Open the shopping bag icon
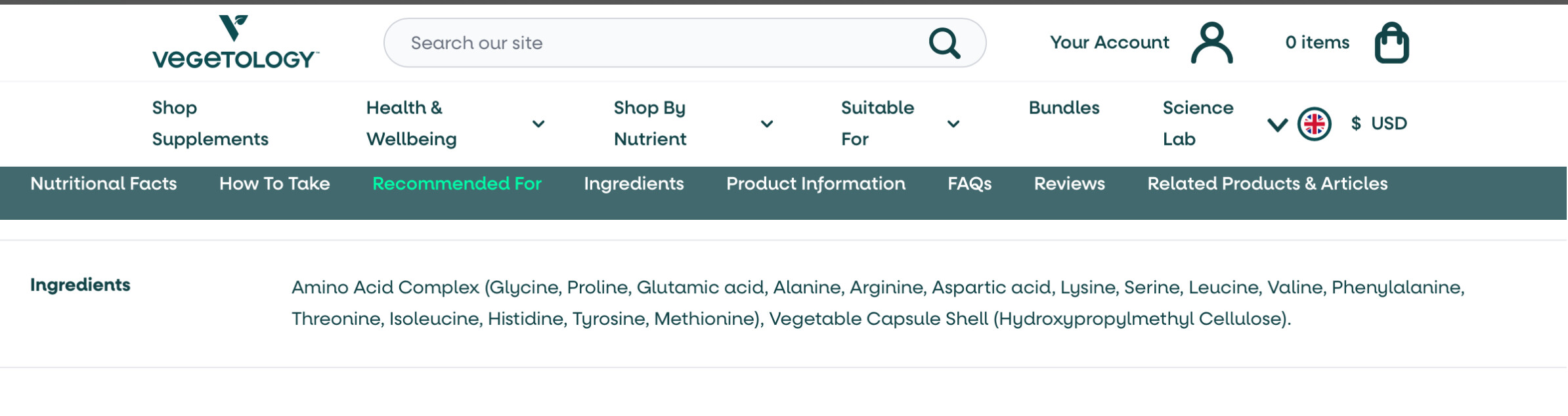This screenshot has height=416, width=1568. tap(1391, 43)
